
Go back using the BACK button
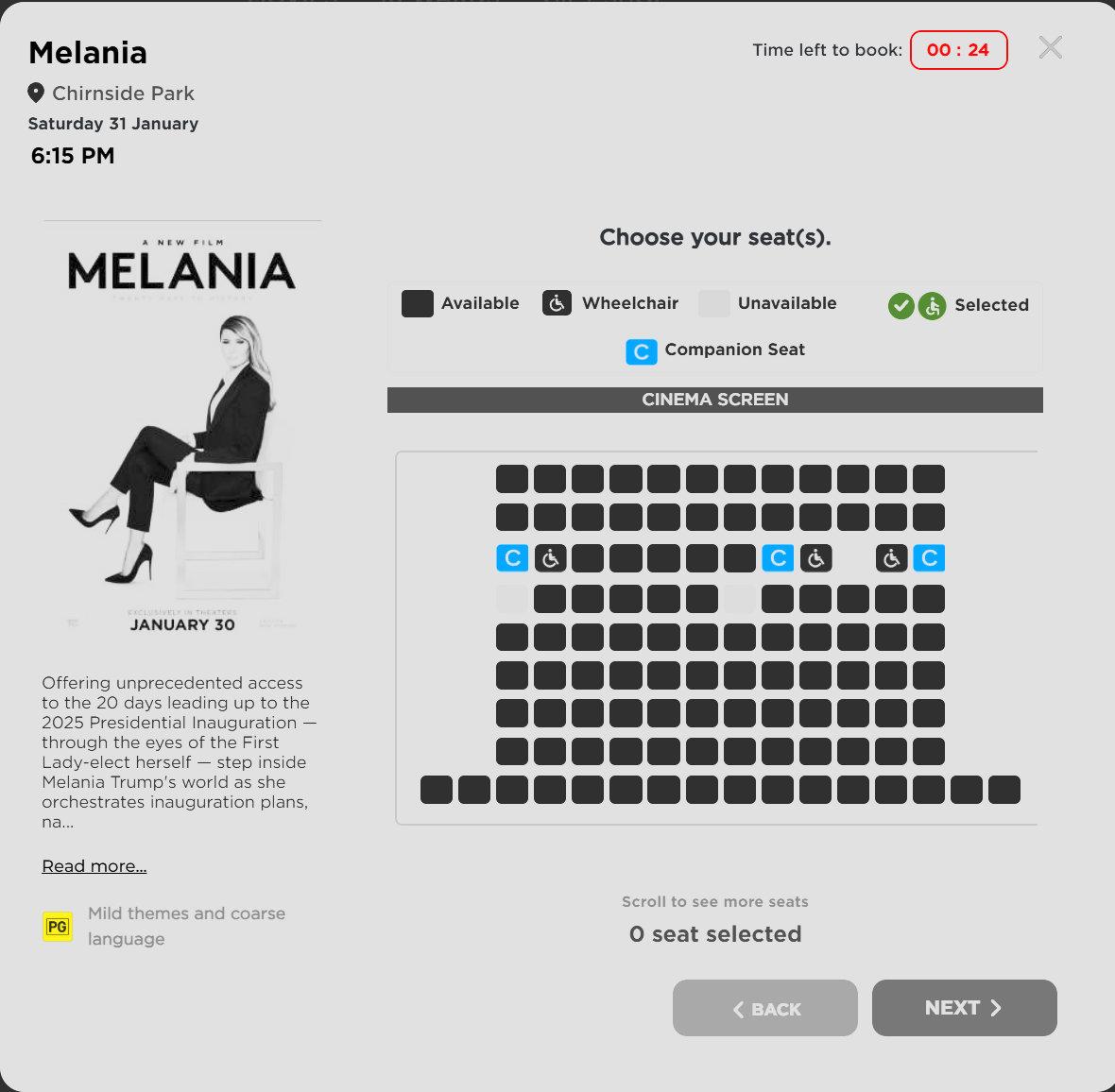point(764,1008)
